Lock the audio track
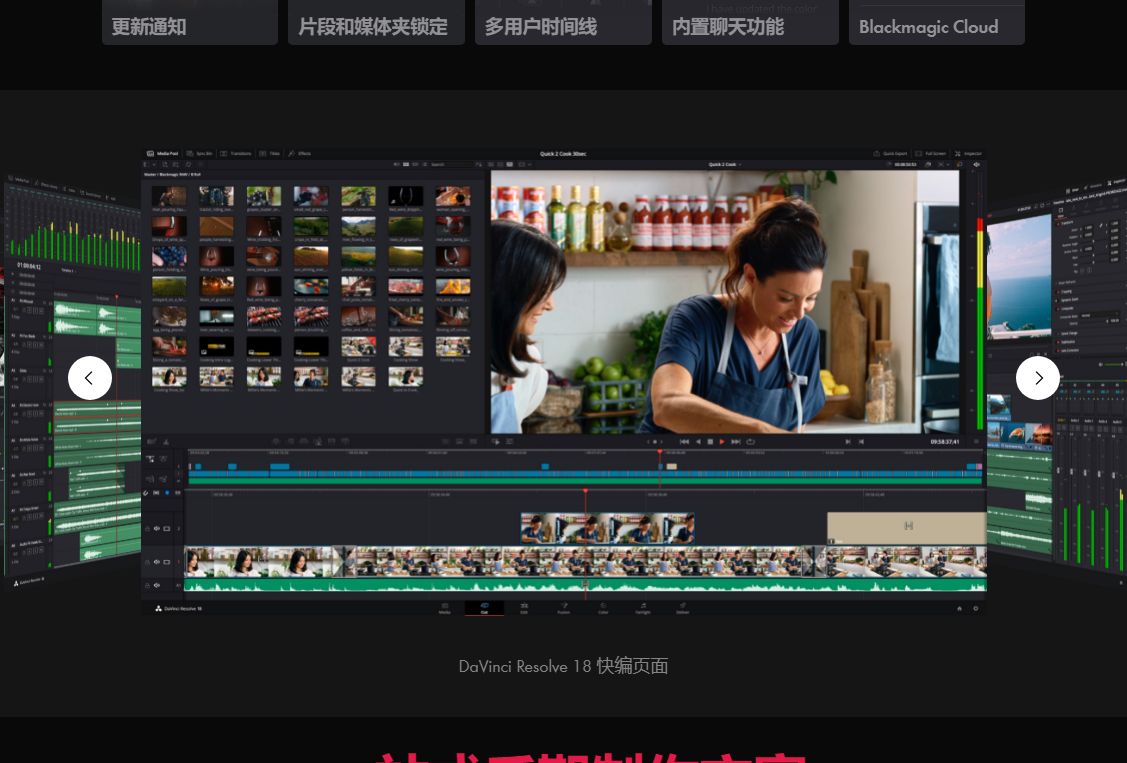 click(148, 586)
